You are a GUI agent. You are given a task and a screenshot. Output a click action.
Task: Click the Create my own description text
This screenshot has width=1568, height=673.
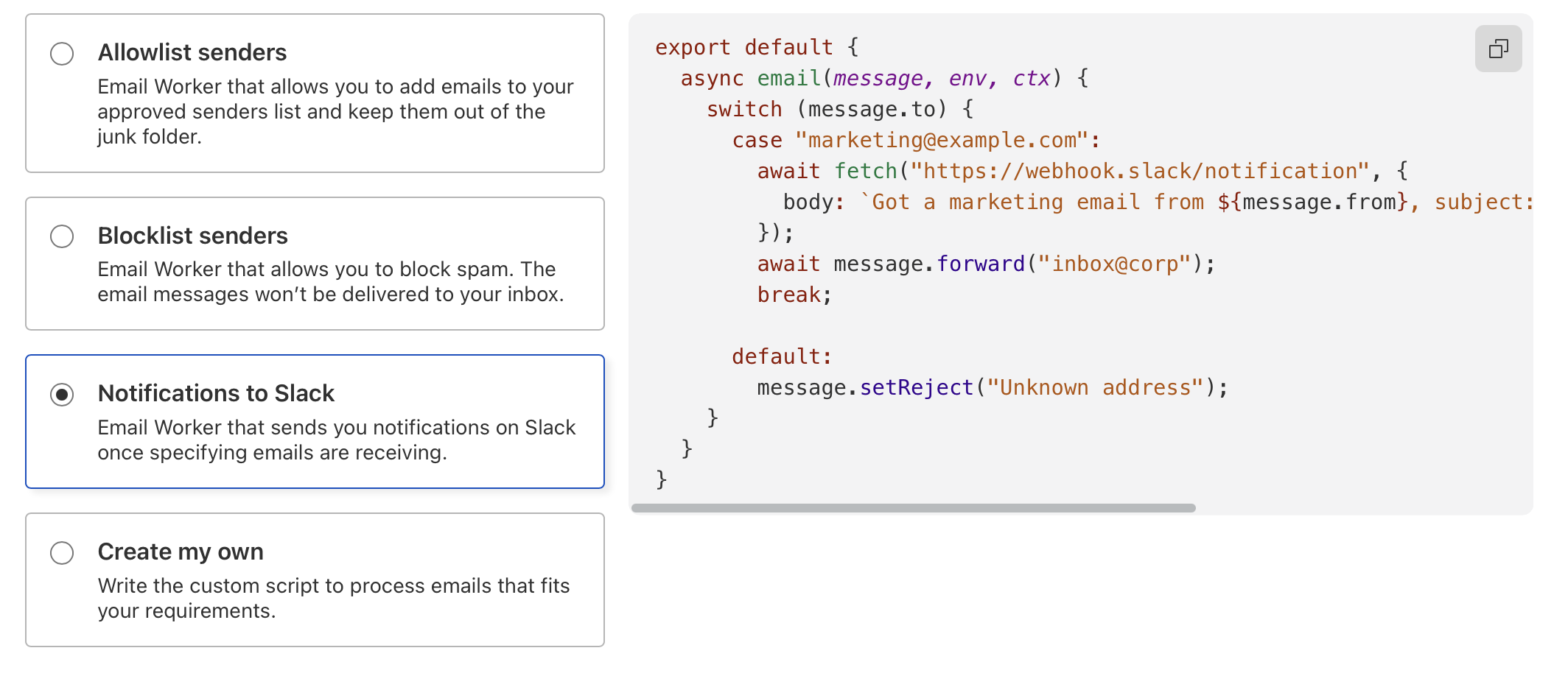(333, 598)
